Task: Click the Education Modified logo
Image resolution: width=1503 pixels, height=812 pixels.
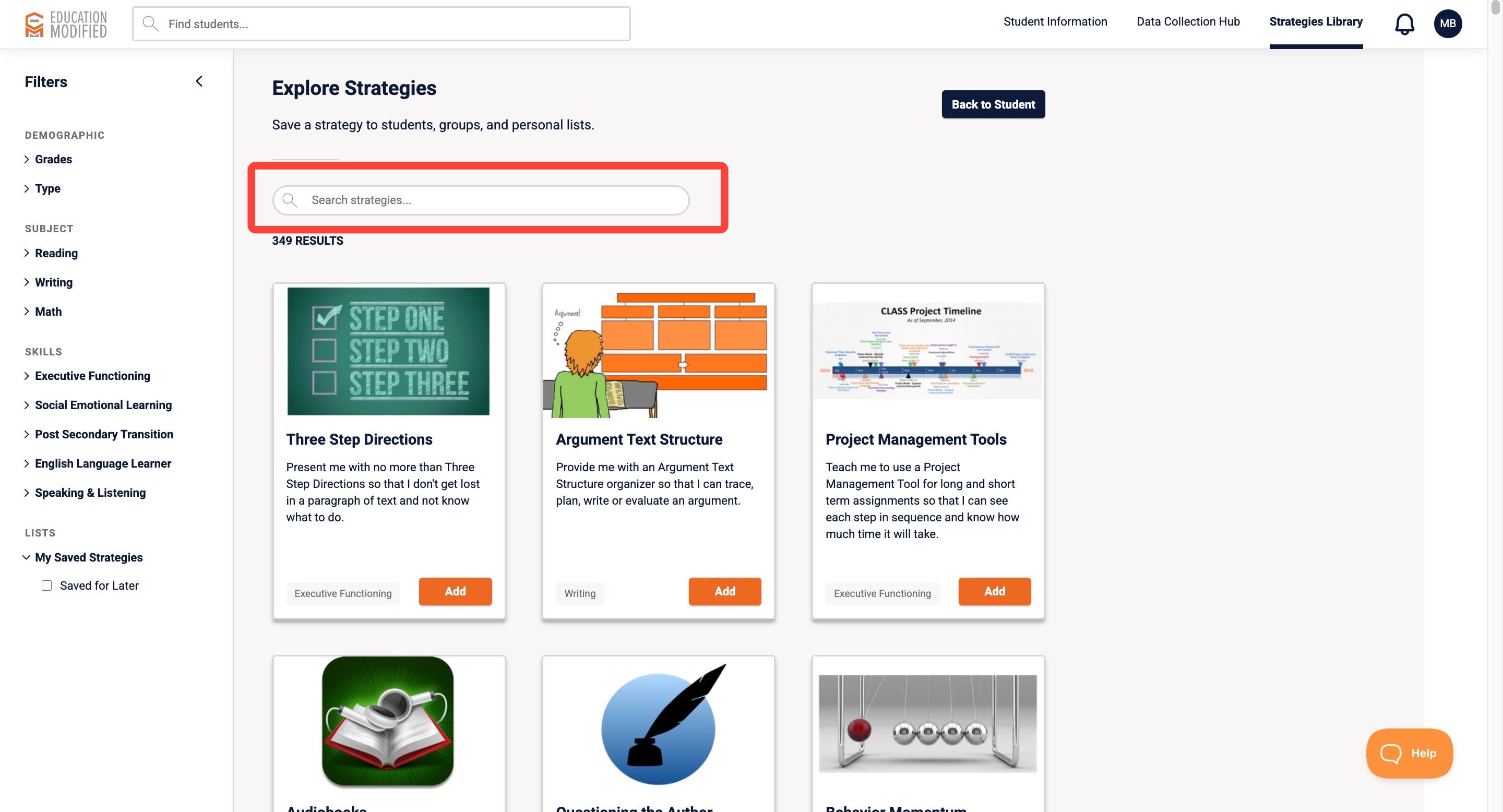Action: click(66, 24)
